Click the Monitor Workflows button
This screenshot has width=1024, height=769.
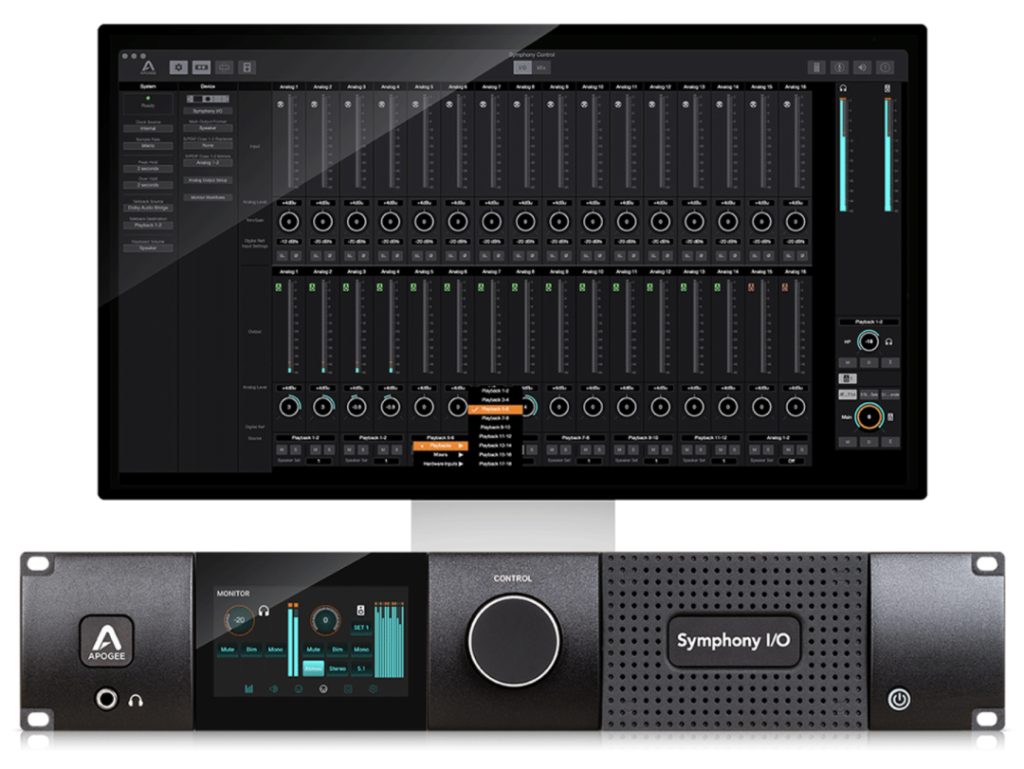tap(208, 198)
